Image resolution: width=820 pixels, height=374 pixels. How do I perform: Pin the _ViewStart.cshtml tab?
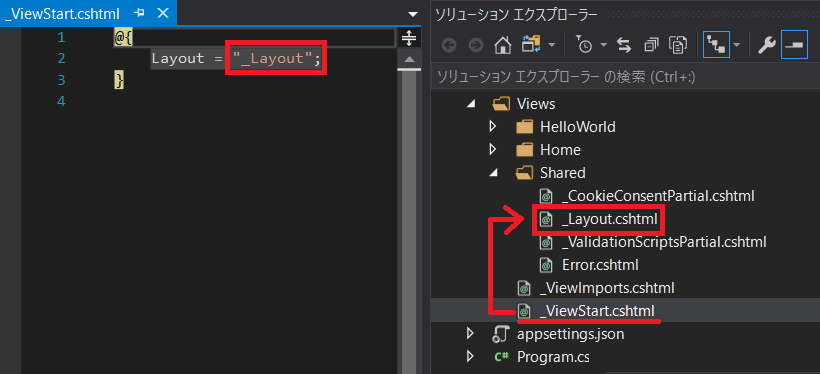pos(140,13)
